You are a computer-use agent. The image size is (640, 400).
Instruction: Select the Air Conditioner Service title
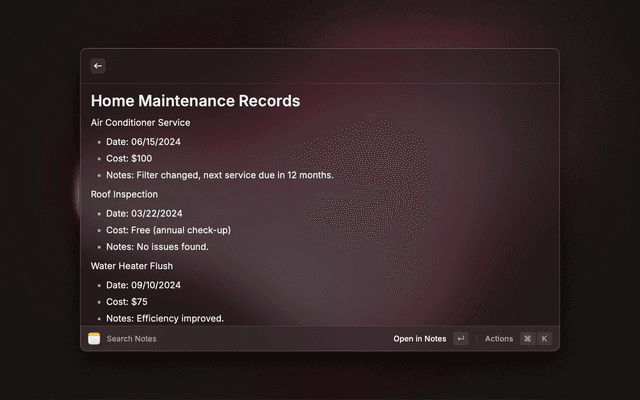pyautogui.click(x=140, y=123)
